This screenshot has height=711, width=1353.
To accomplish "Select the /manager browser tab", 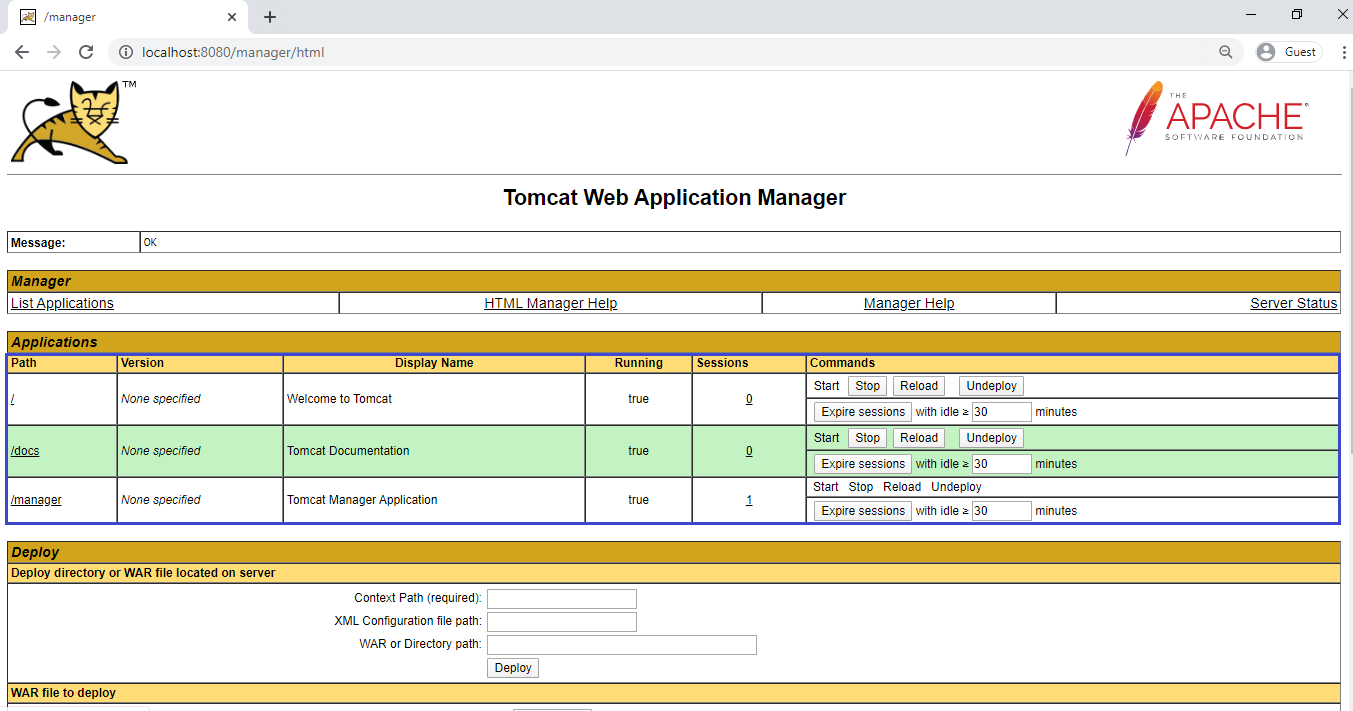I will click(x=128, y=17).
